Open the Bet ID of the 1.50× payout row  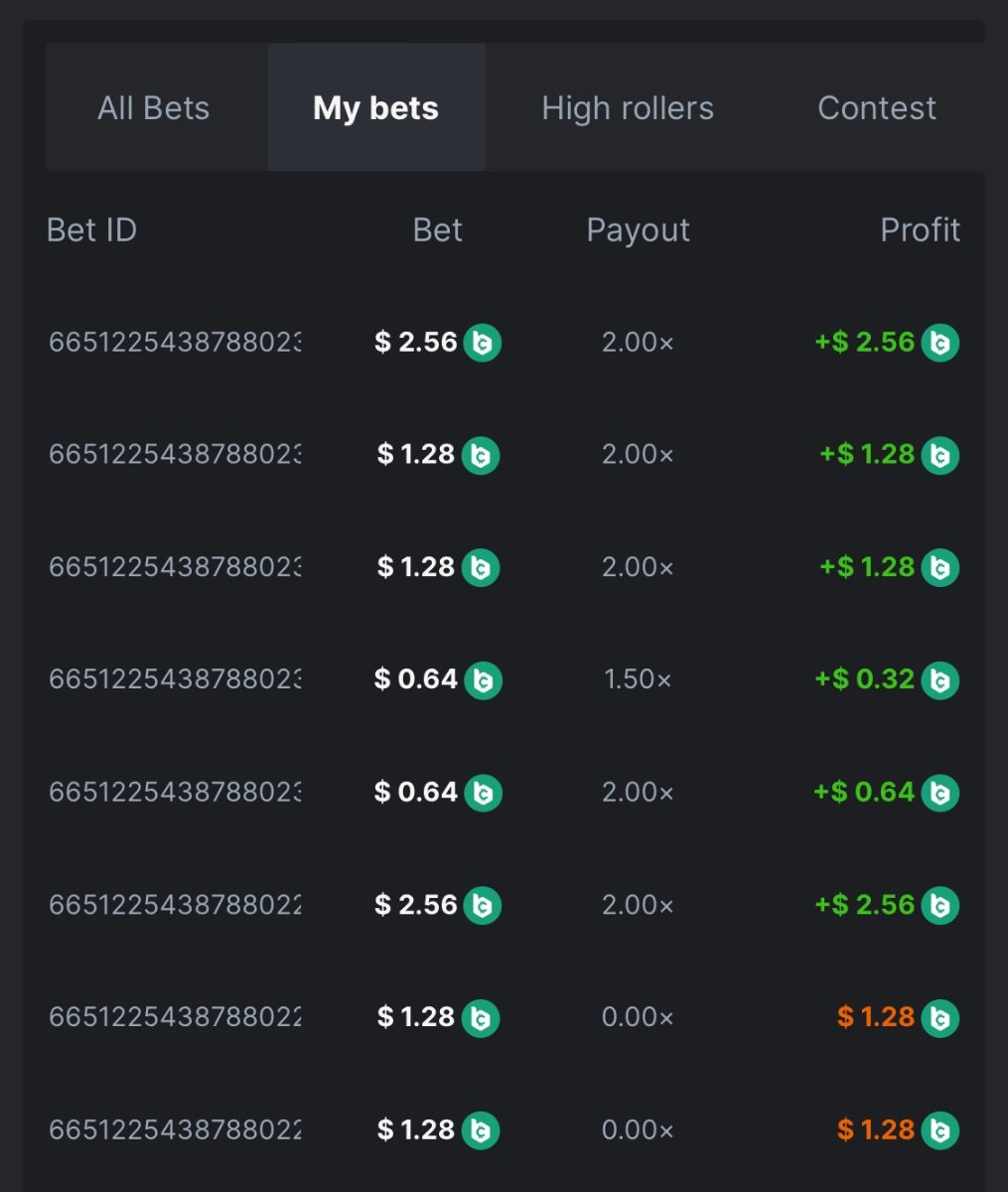point(175,679)
